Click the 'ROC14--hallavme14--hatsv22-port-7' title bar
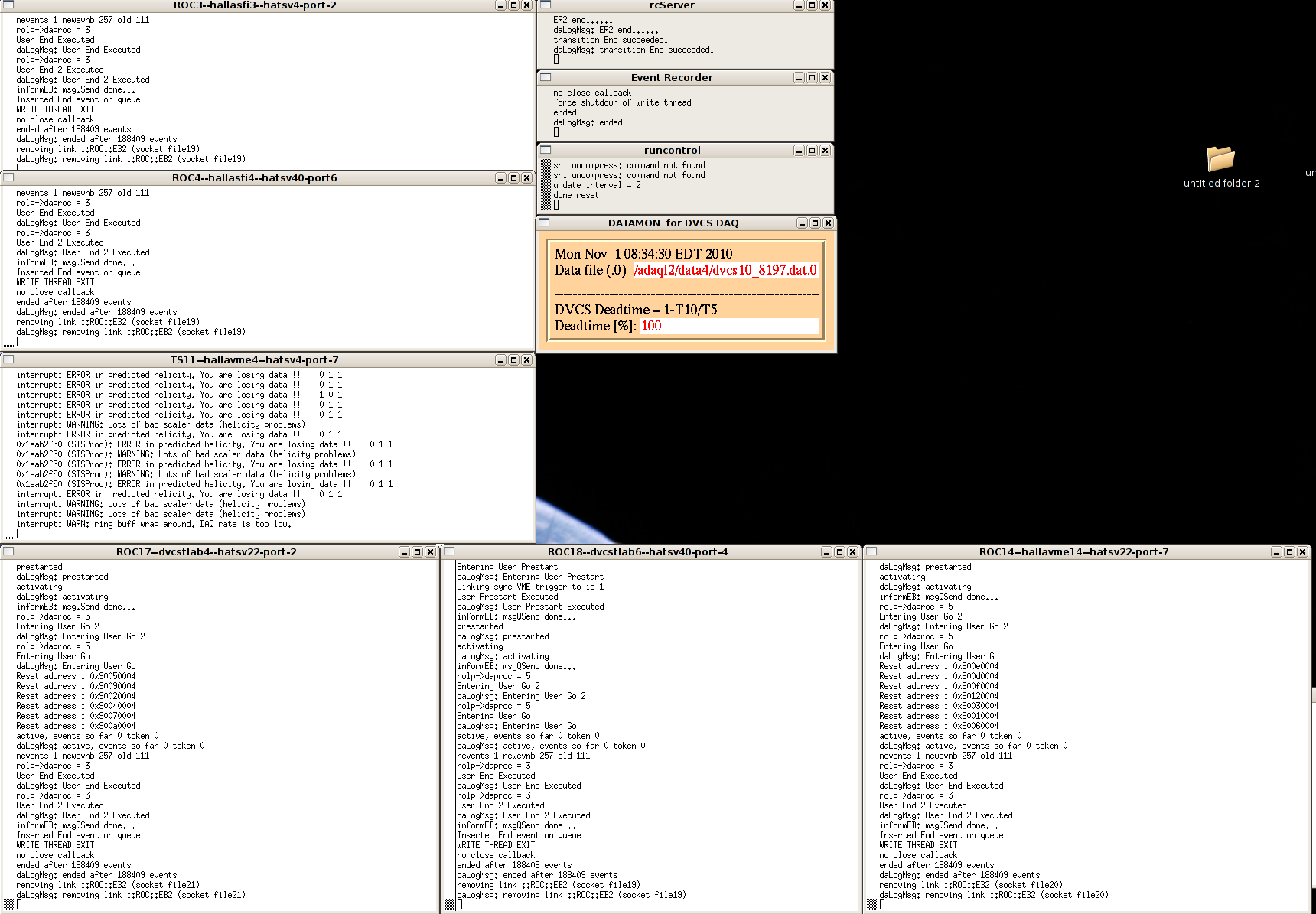The image size is (1316, 914). coord(1073,551)
